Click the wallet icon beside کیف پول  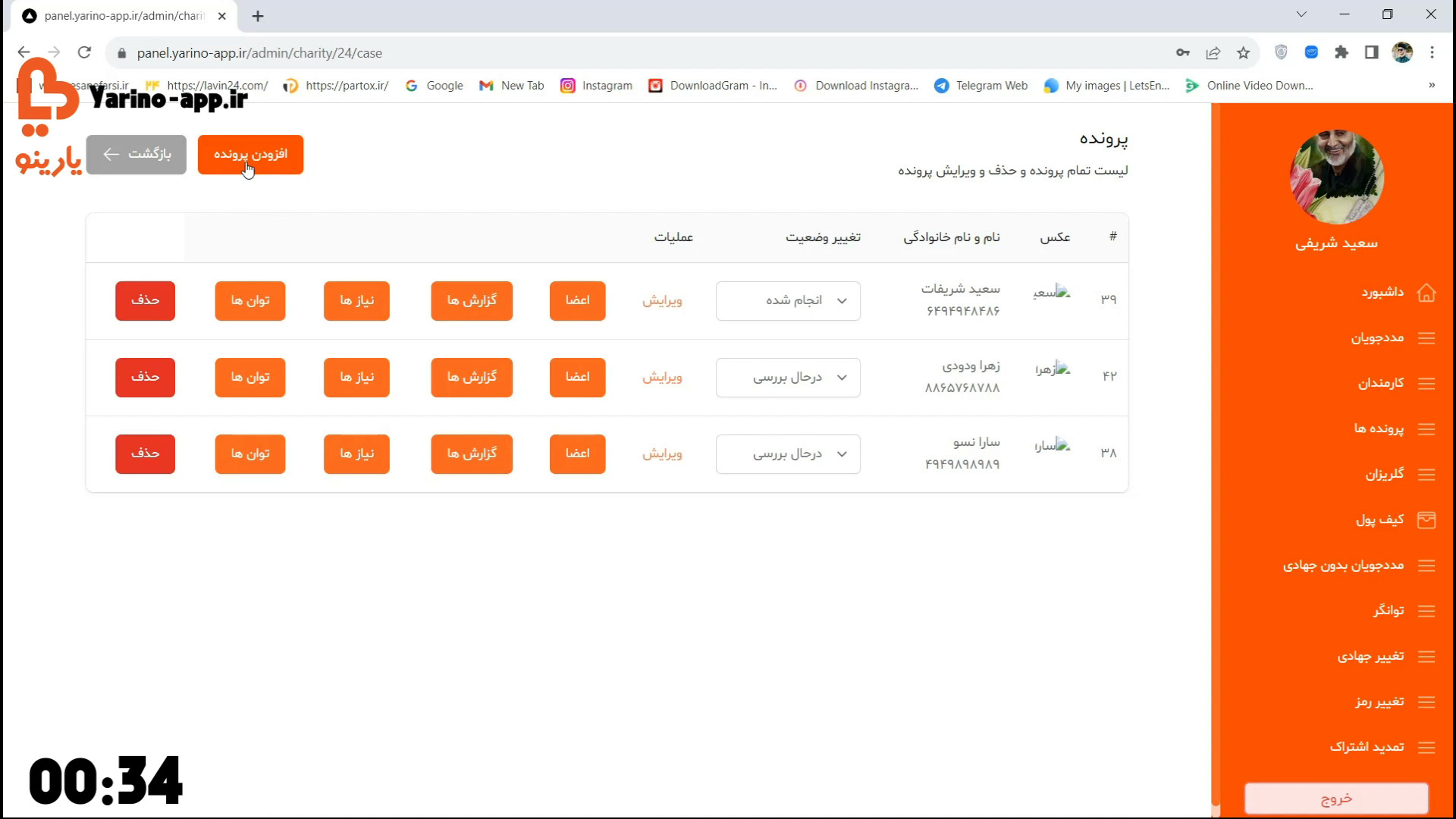pos(1426,520)
